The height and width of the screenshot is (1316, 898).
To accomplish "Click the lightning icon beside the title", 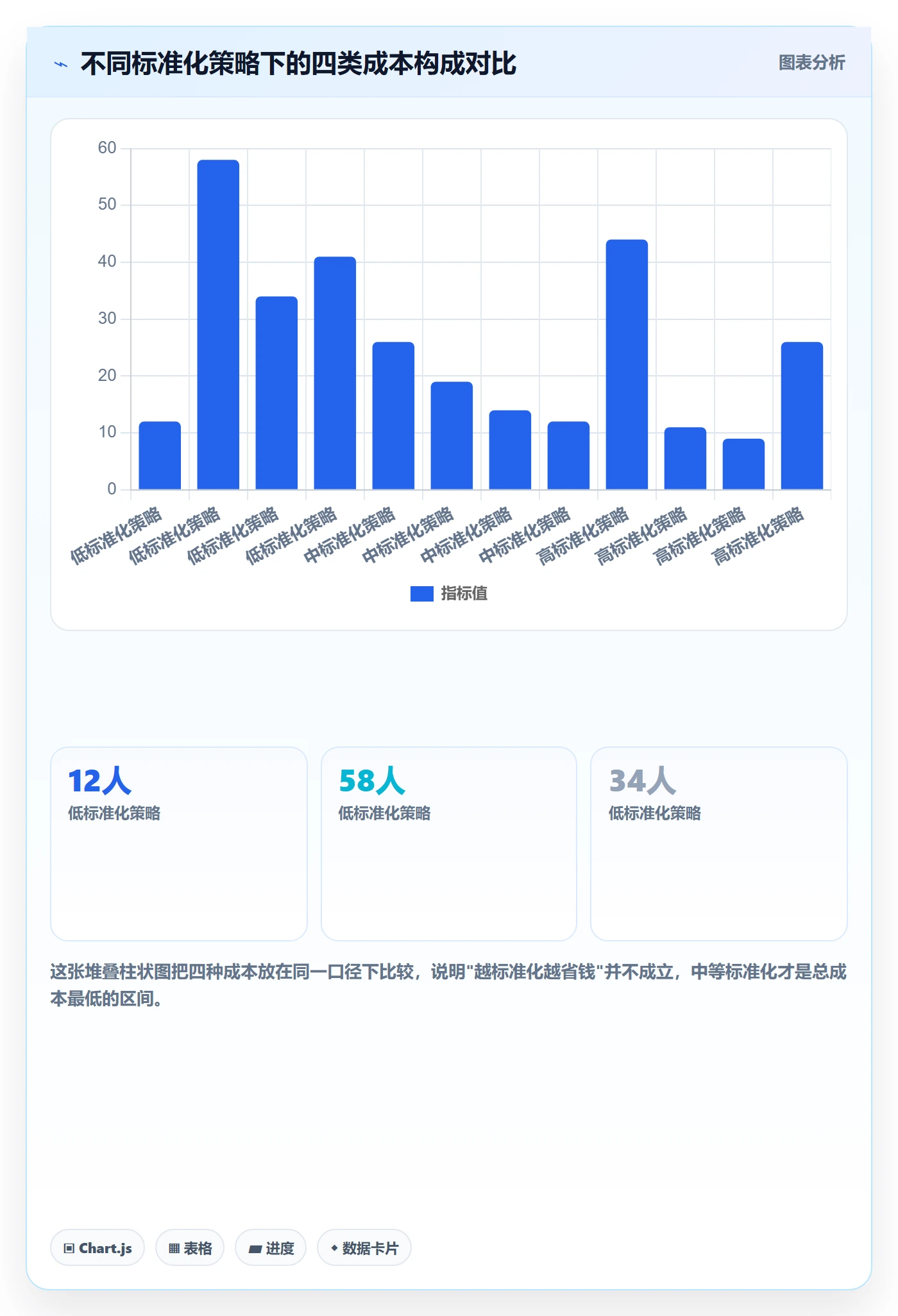I will [61, 64].
